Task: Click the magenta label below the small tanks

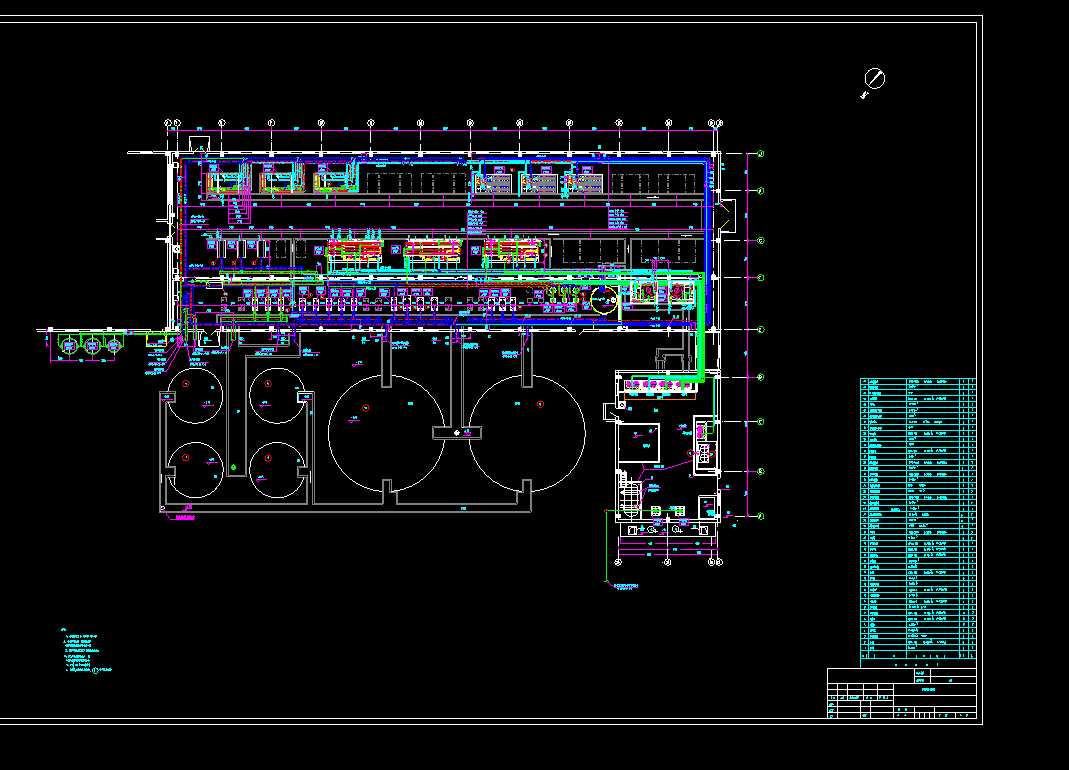Action: [185, 518]
